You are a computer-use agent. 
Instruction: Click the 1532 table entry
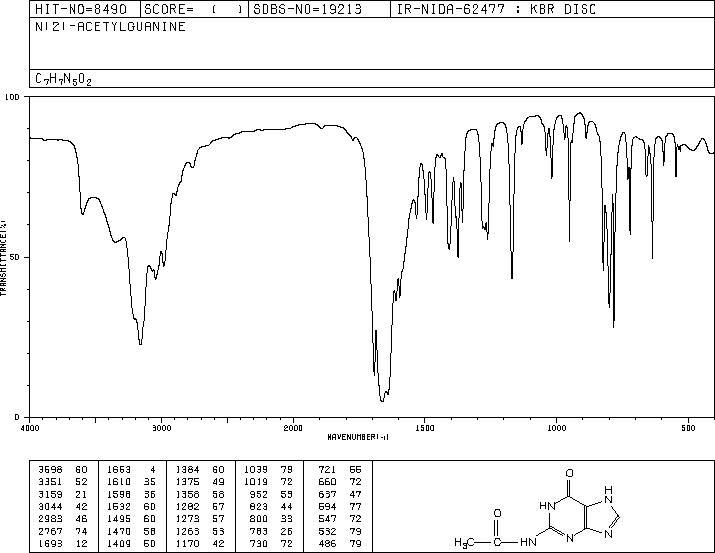coord(119,506)
